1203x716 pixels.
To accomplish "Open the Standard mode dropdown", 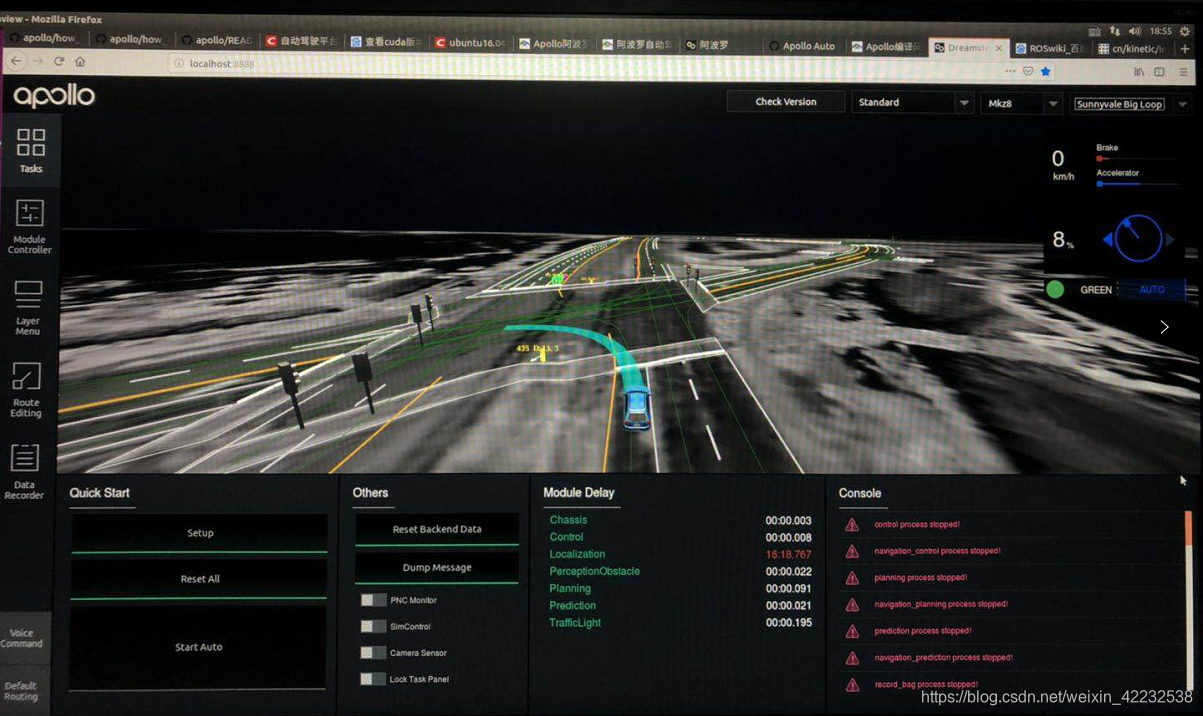I will [911, 102].
